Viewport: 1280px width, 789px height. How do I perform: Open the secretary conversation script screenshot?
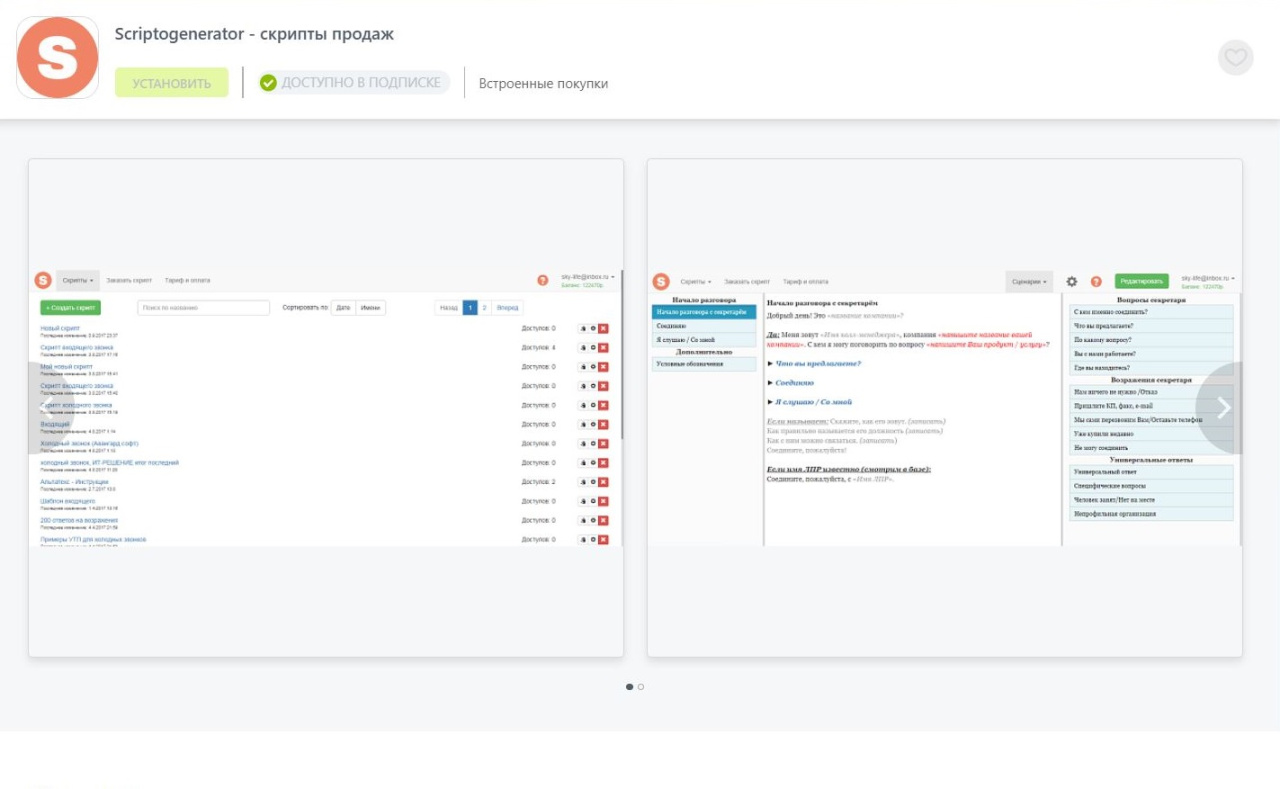tap(945, 408)
